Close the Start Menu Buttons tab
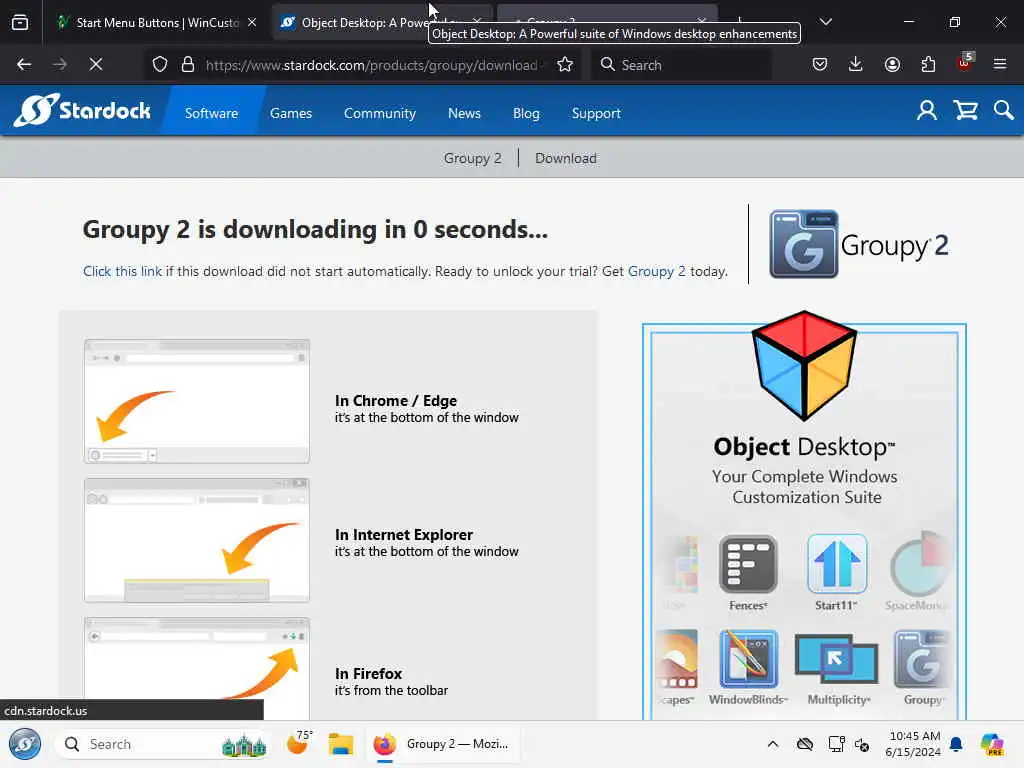The height and width of the screenshot is (768, 1024). [x=252, y=22]
